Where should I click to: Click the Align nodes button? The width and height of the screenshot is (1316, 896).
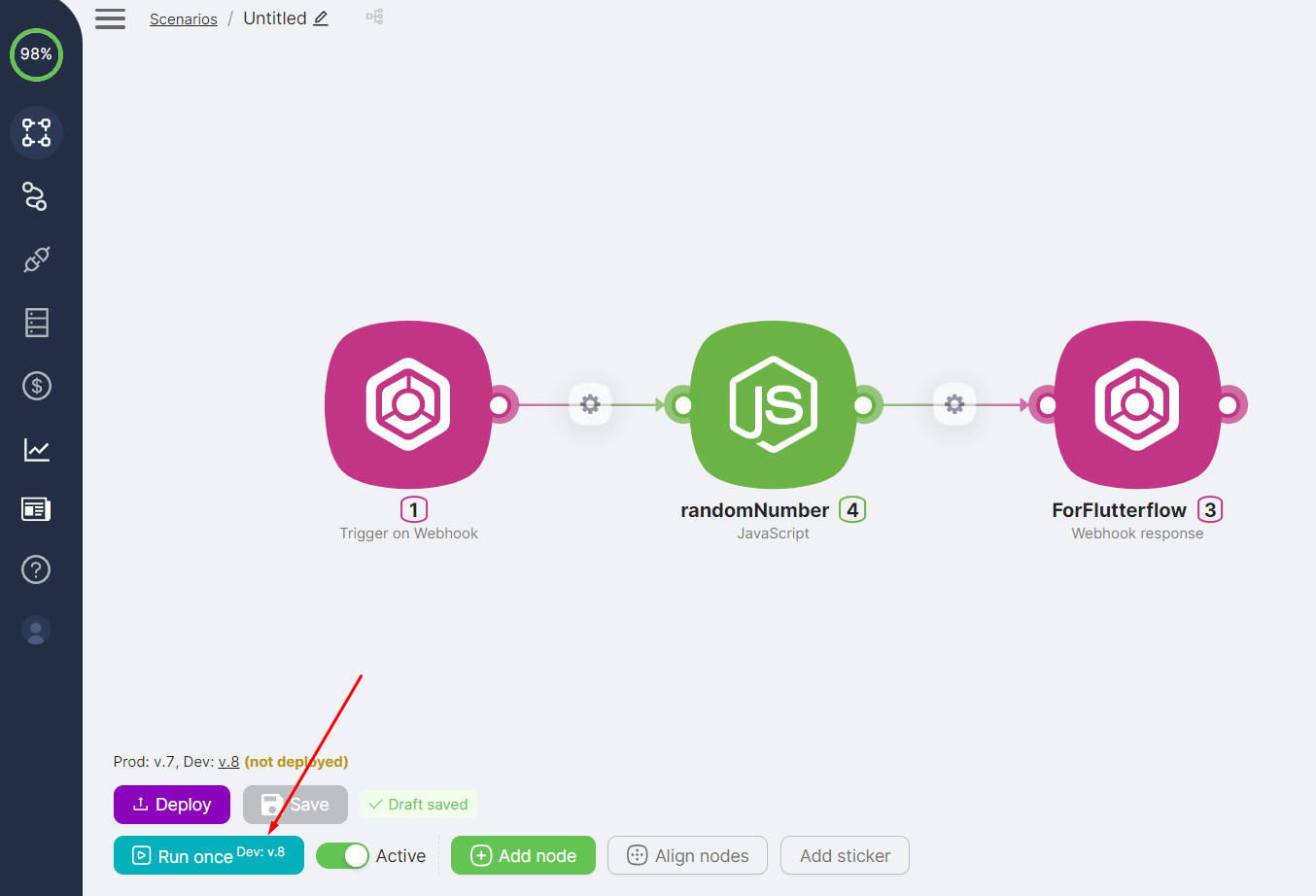(687, 855)
